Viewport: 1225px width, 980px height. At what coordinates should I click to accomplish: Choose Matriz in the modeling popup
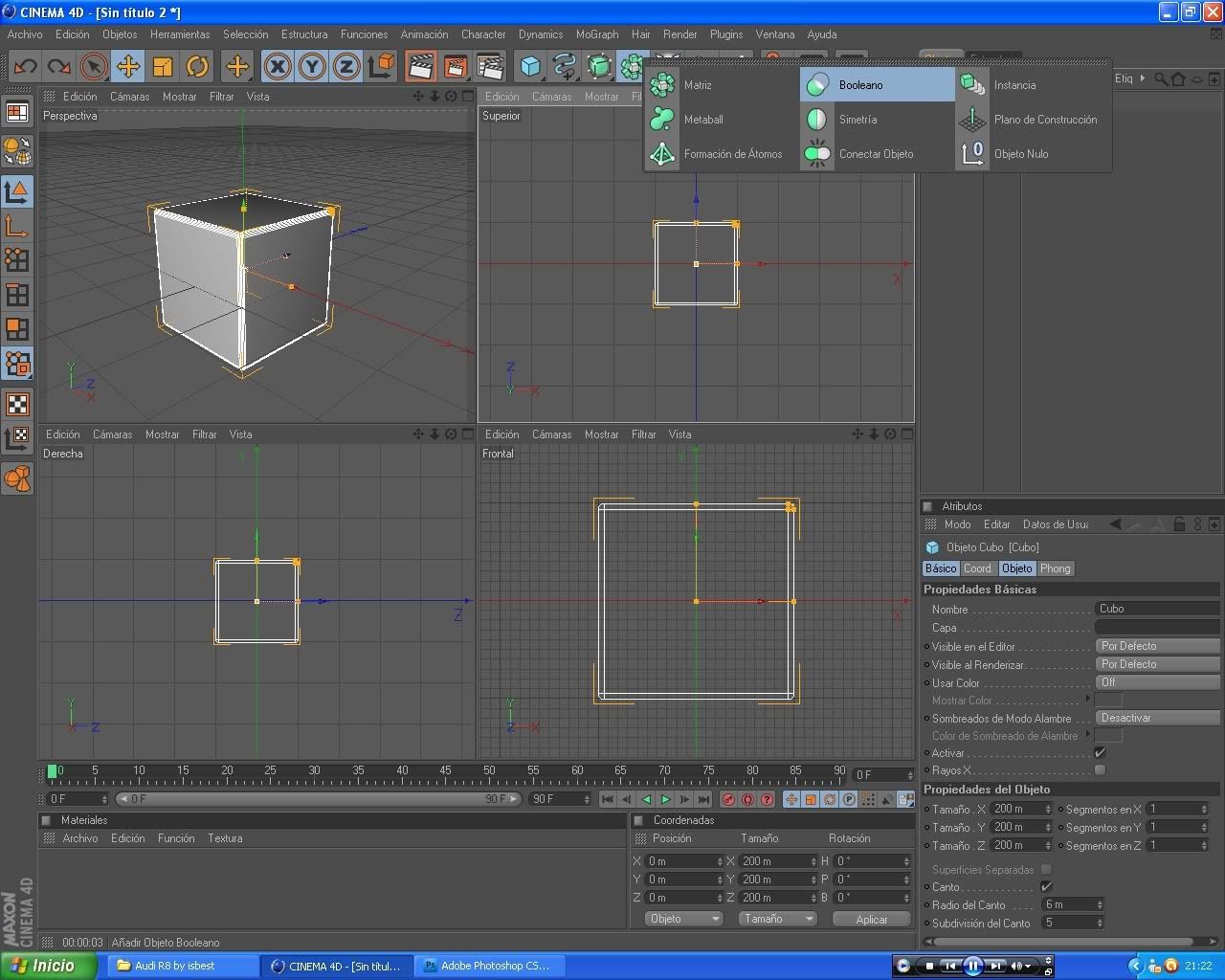[x=722, y=85]
